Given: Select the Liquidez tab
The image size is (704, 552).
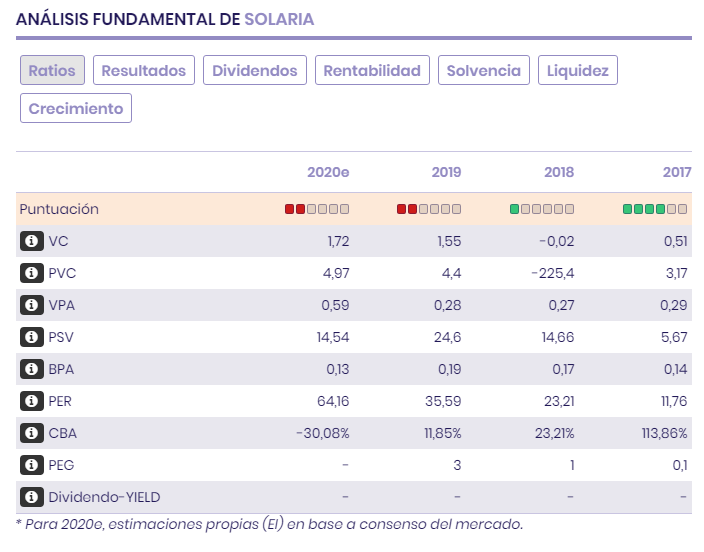Looking at the screenshot, I should coord(578,70).
